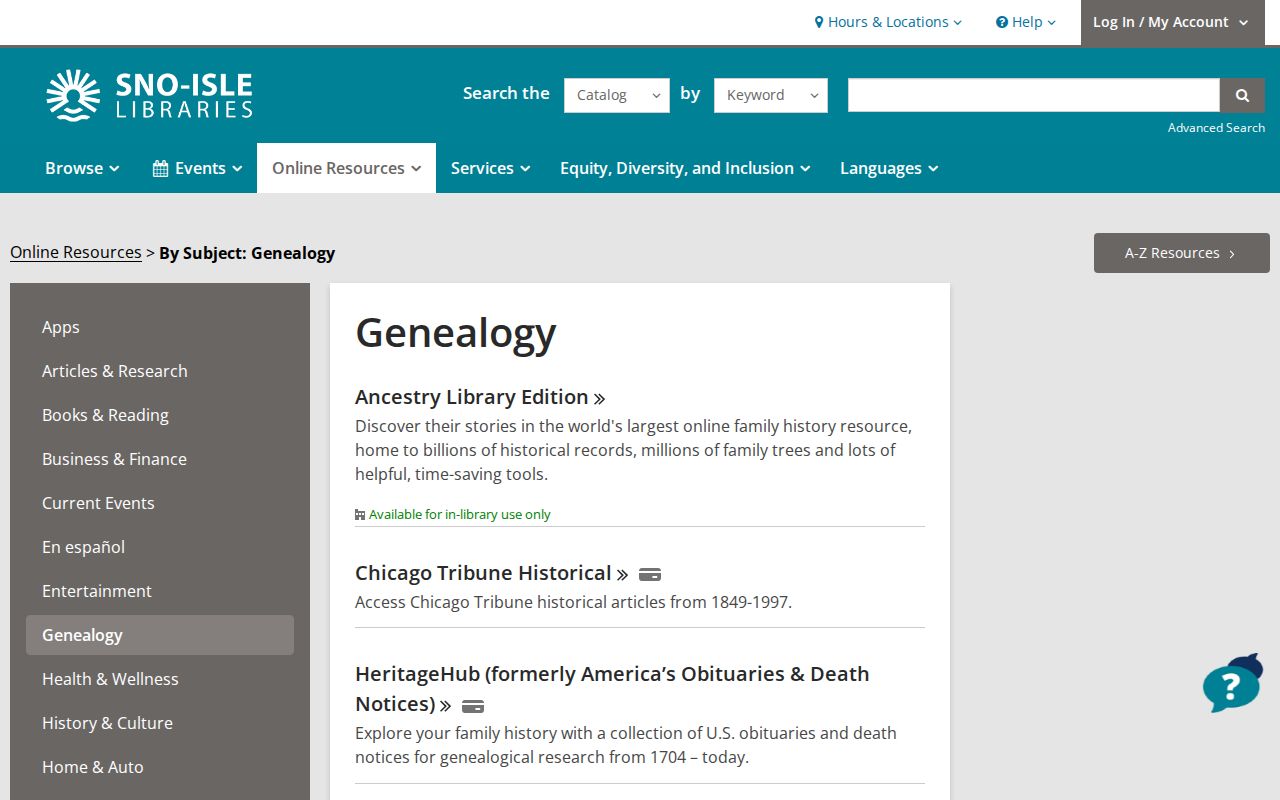Image resolution: width=1280 pixels, height=800 pixels.
Task: Click the magnifier search button
Action: point(1242,95)
